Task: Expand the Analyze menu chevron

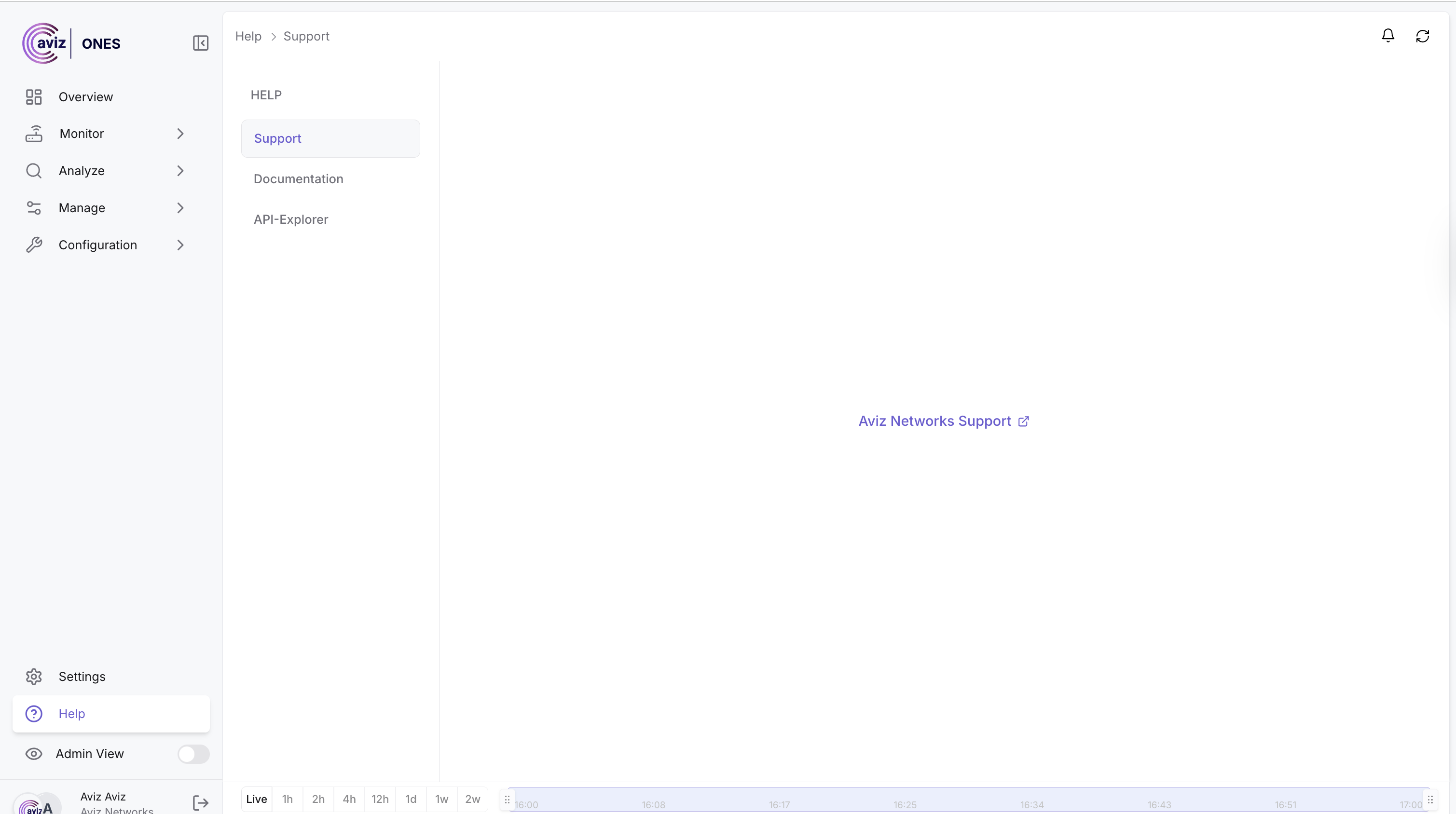Action: [x=180, y=171]
